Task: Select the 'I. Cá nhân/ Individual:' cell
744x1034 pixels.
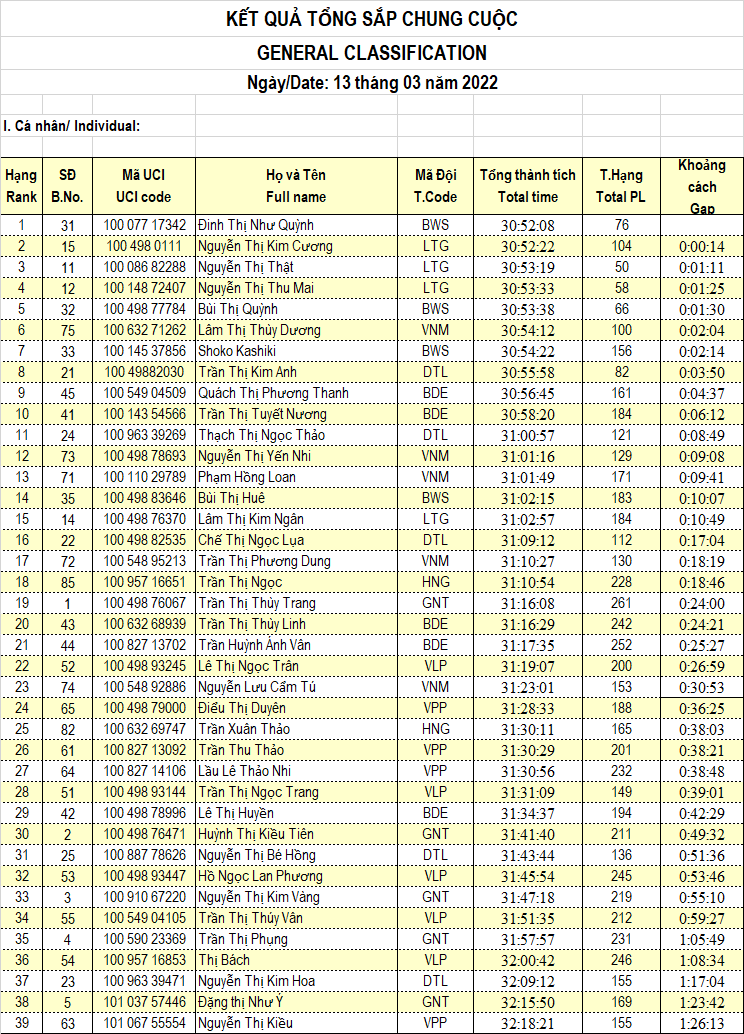Action: pyautogui.click(x=71, y=126)
